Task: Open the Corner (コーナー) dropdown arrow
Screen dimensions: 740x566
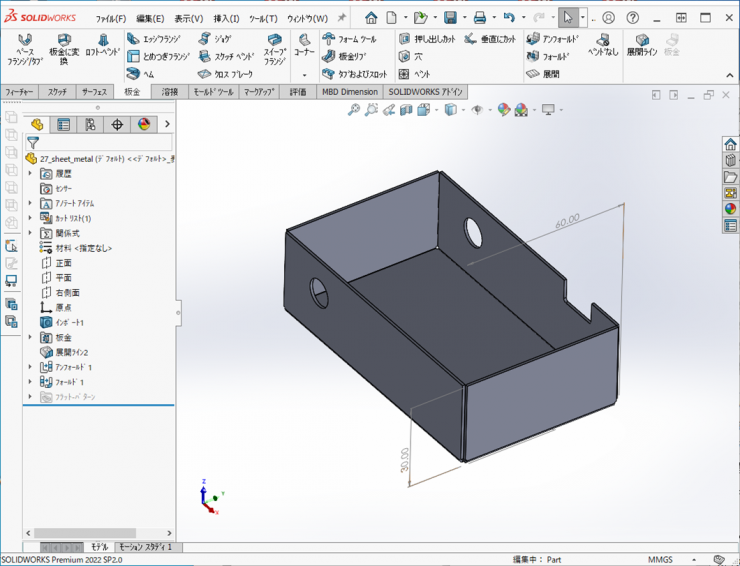Action: [x=304, y=75]
